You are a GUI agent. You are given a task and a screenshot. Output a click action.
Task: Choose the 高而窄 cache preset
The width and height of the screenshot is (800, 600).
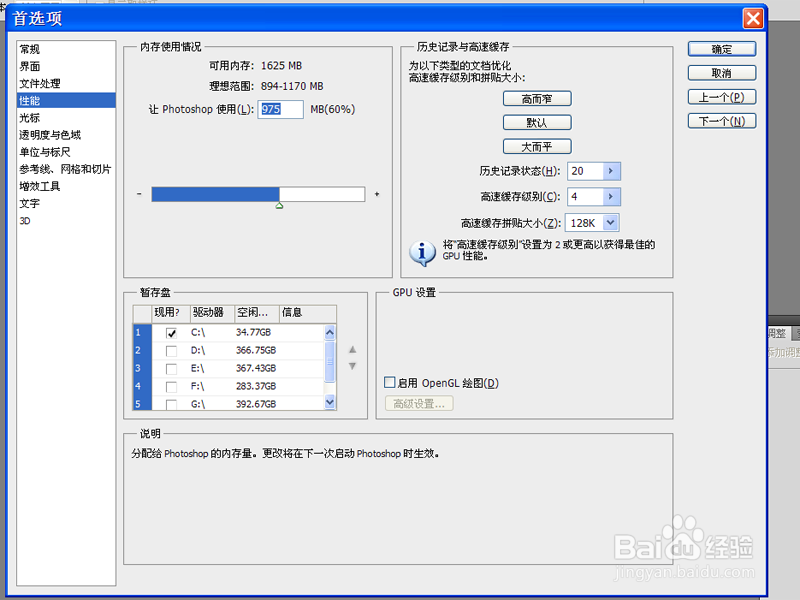pos(537,98)
